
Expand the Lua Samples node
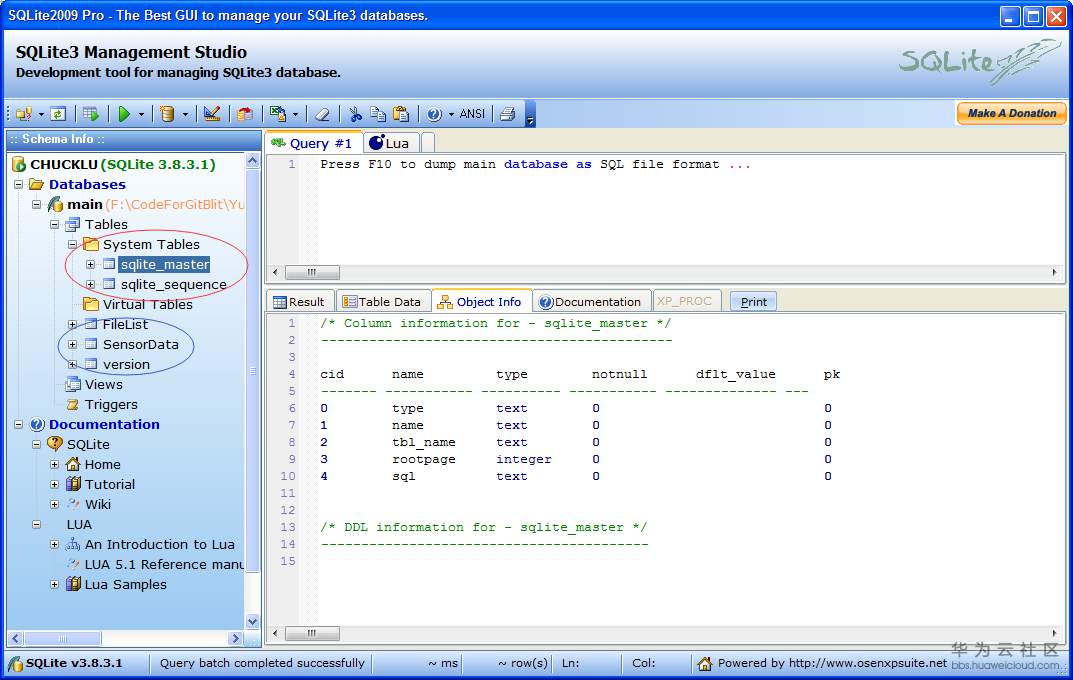pos(54,585)
